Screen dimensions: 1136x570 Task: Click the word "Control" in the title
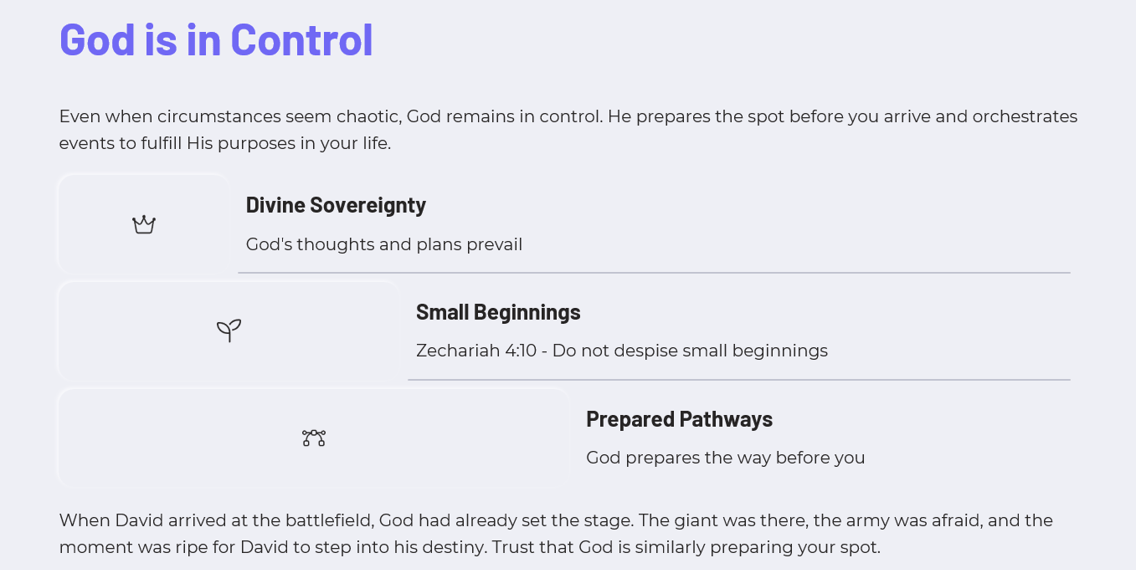(x=301, y=39)
